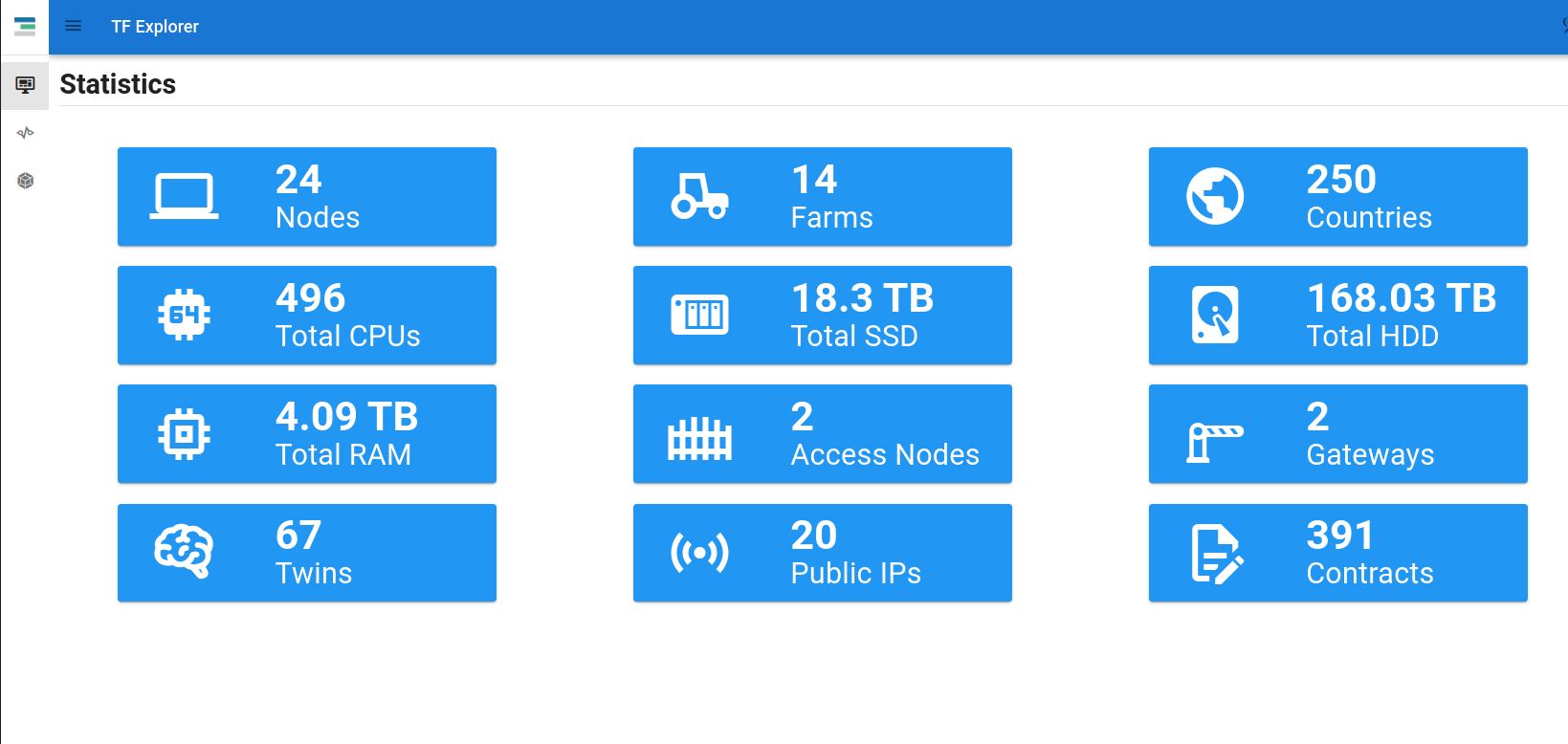The height and width of the screenshot is (744, 1568).
Task: Click the boom gate icon for Gateways
Action: point(1214,442)
